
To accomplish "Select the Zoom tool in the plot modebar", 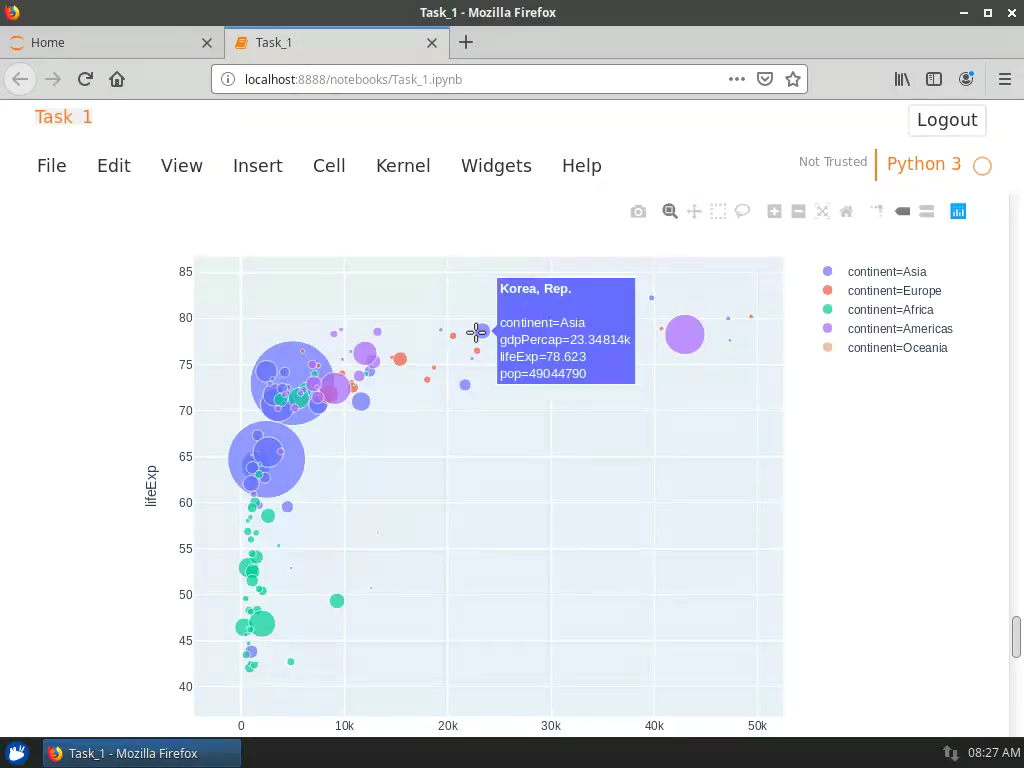I will pos(670,211).
